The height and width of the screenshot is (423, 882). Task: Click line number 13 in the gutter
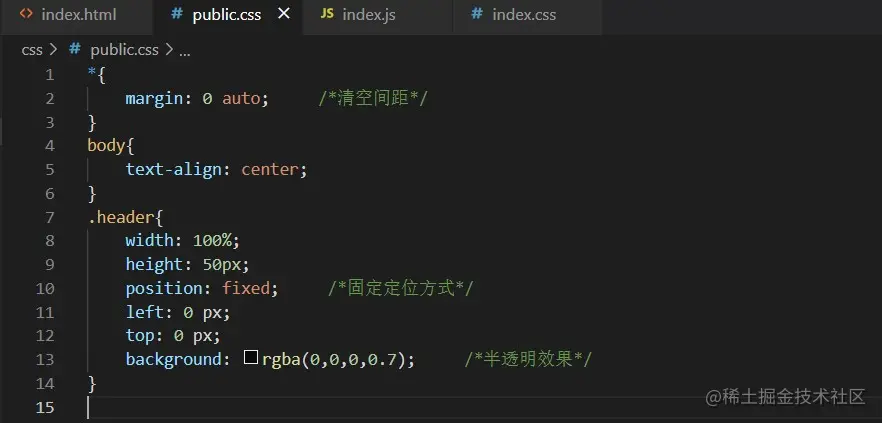pyautogui.click(x=46, y=359)
